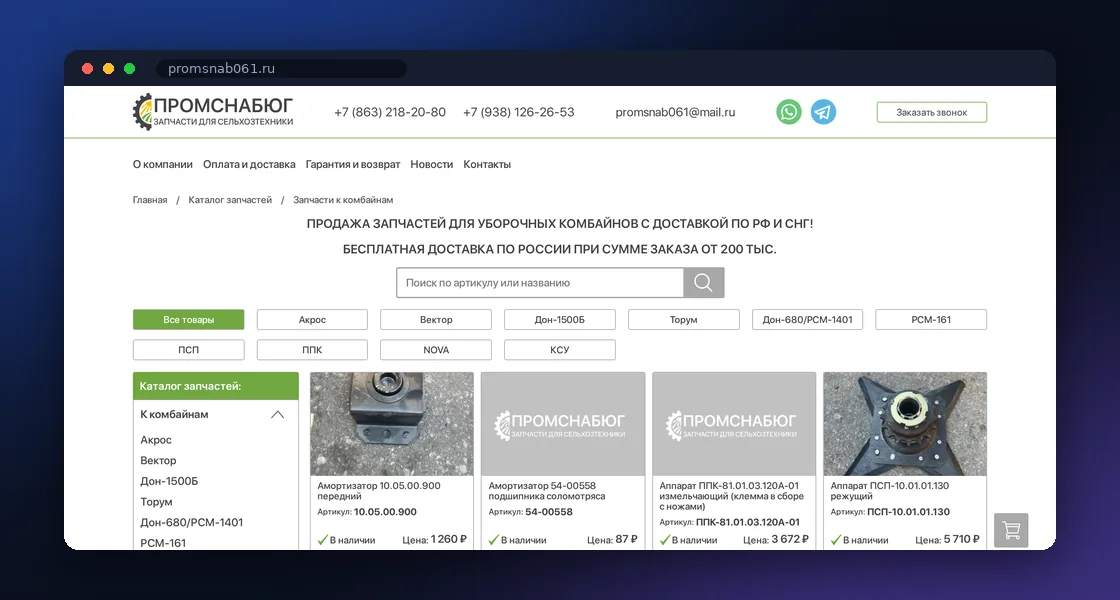
Task: Open Дон-1500Б in the sidebar catalog
Action: (x=169, y=481)
